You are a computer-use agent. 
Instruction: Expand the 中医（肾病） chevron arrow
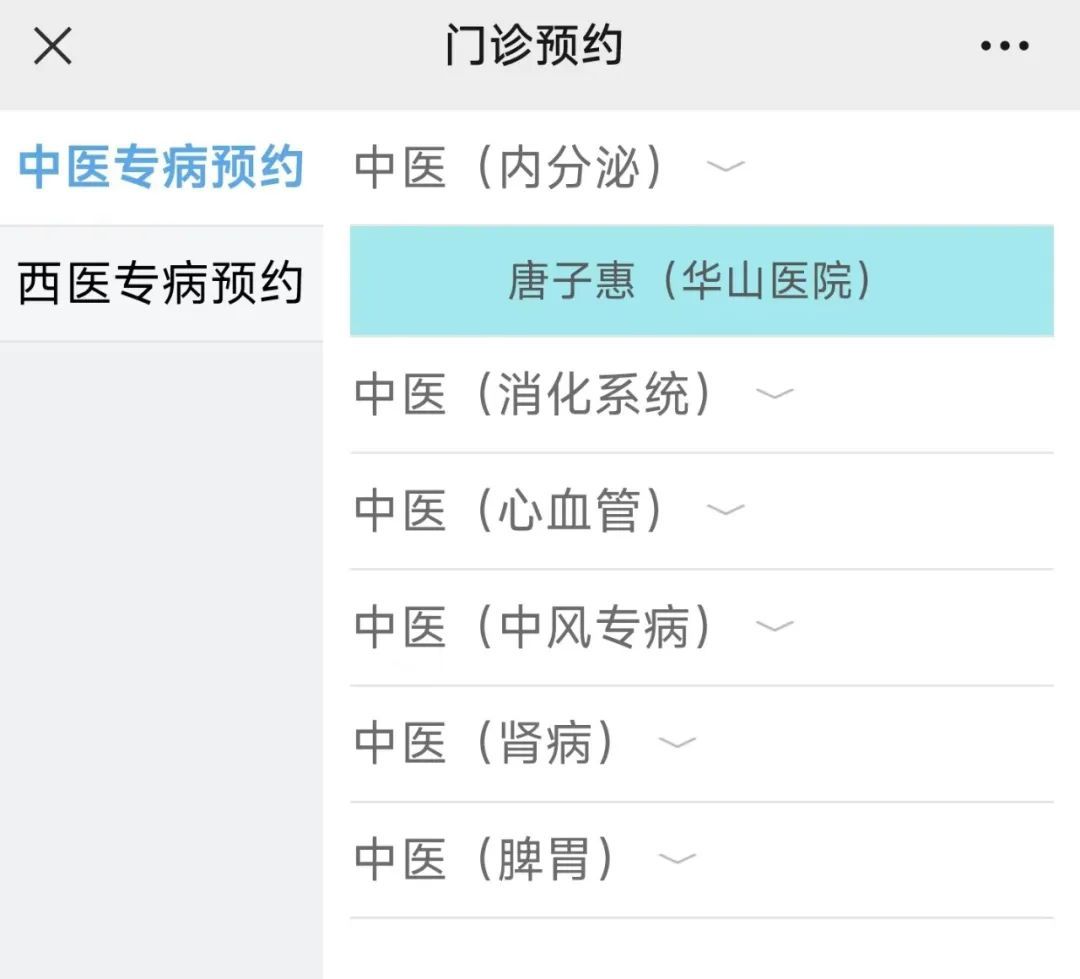tap(677, 743)
